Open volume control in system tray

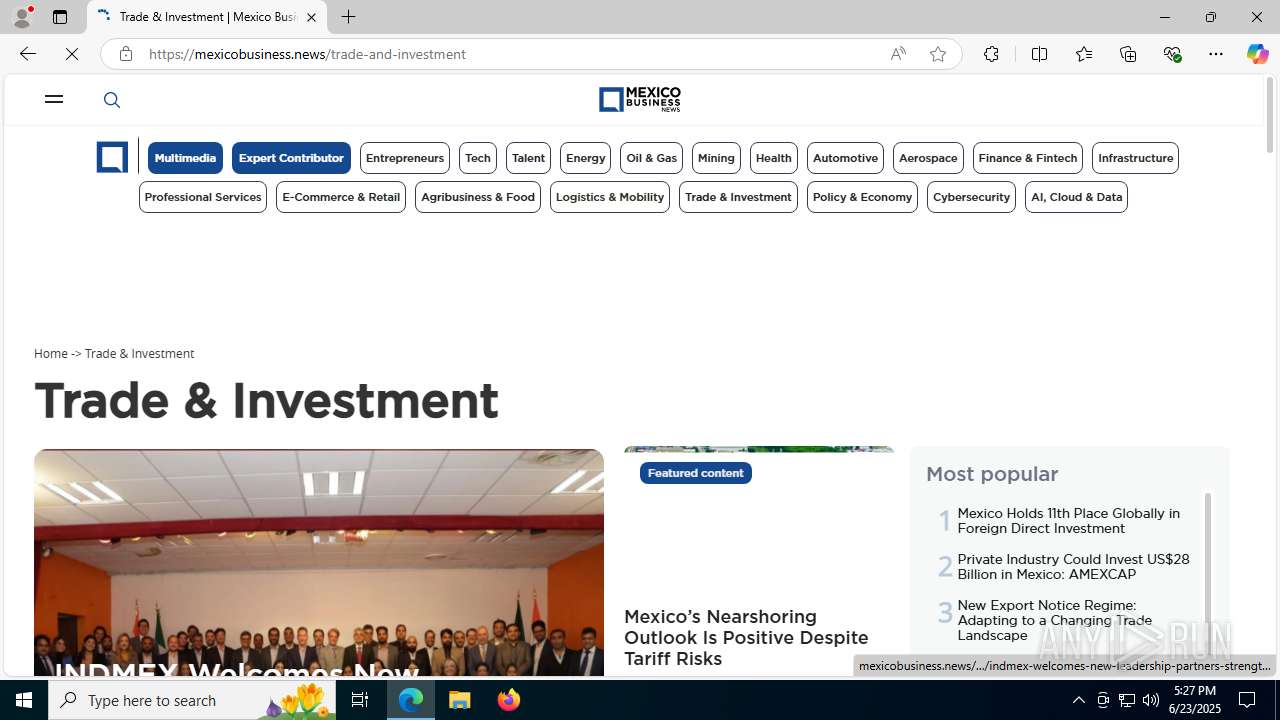(x=1151, y=700)
